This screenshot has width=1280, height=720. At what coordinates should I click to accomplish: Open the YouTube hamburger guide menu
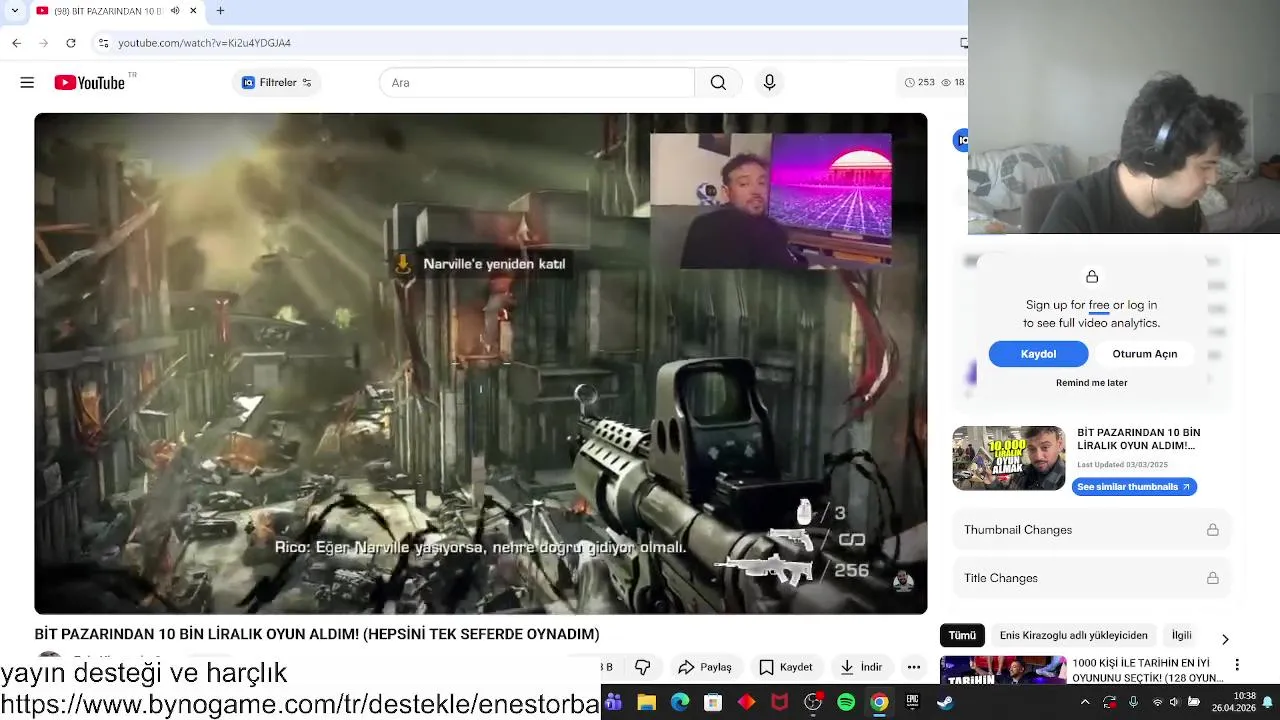(x=27, y=83)
